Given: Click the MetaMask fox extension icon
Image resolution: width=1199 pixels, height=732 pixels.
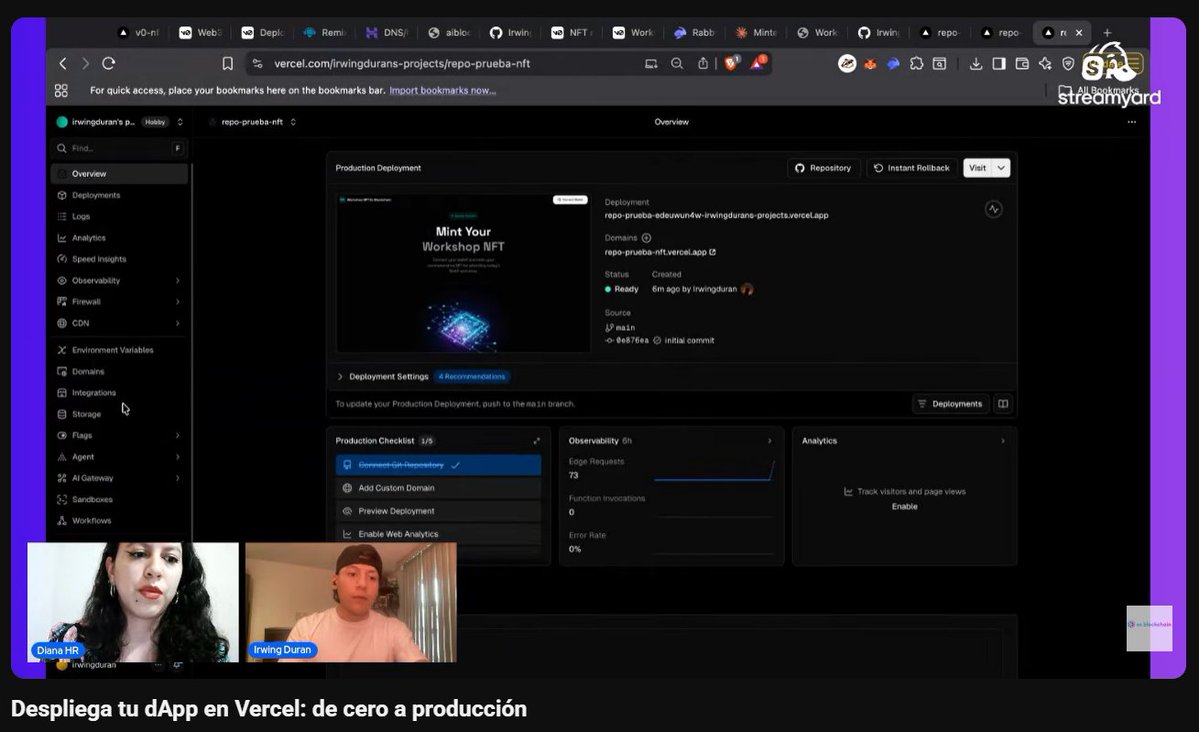Looking at the screenshot, I should pos(870,64).
